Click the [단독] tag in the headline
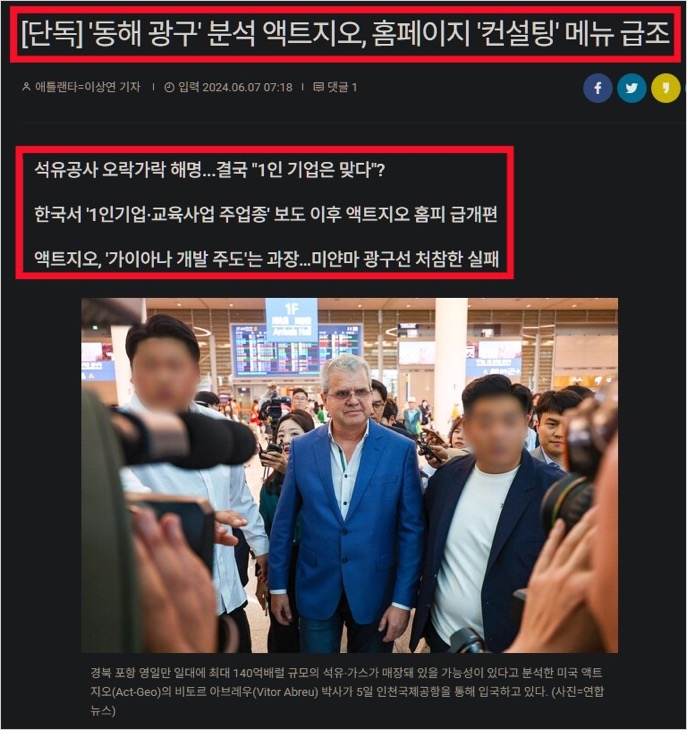The width and height of the screenshot is (687, 730). [x=52, y=34]
